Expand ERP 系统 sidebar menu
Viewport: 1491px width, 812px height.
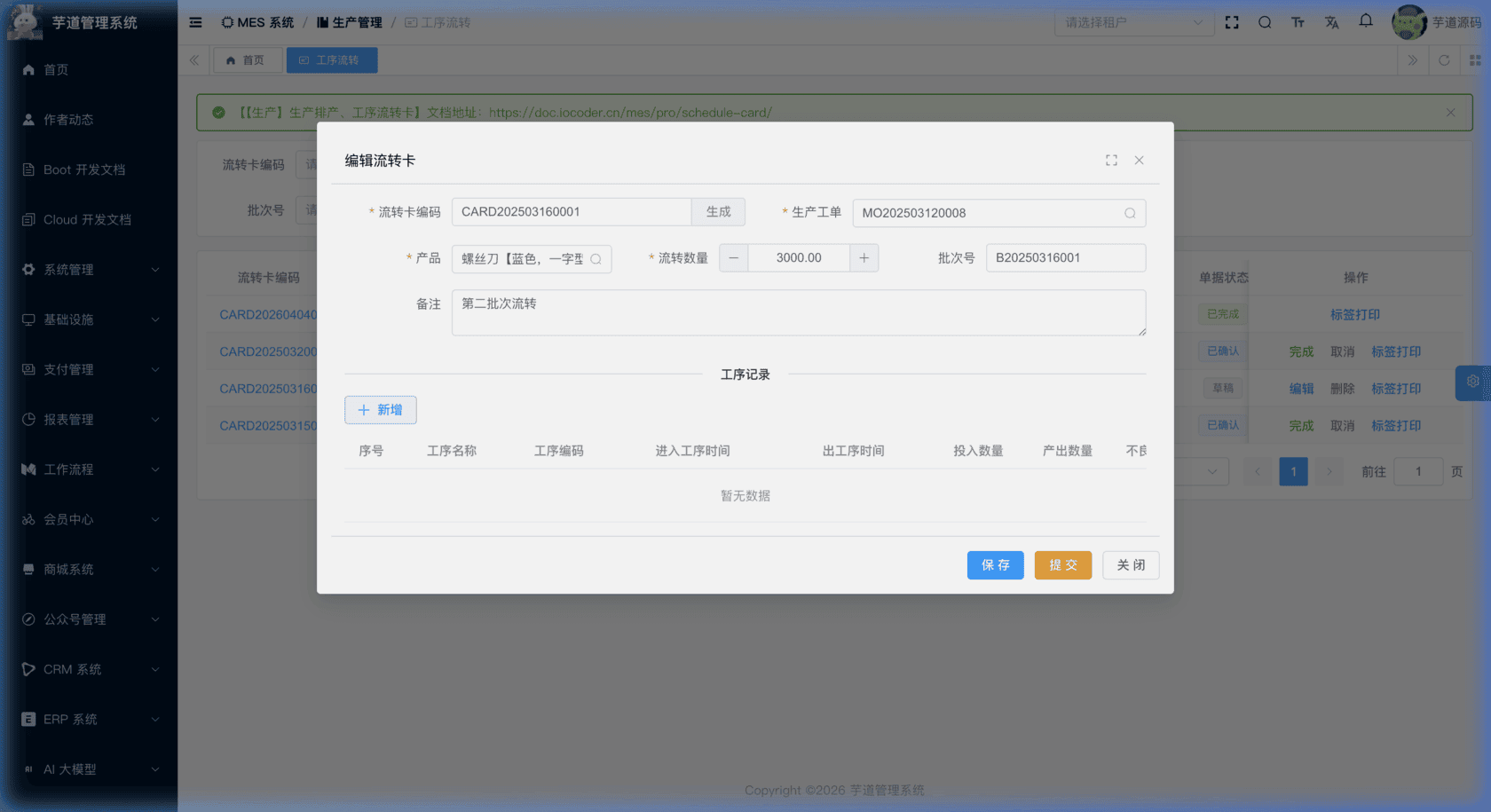(x=89, y=720)
